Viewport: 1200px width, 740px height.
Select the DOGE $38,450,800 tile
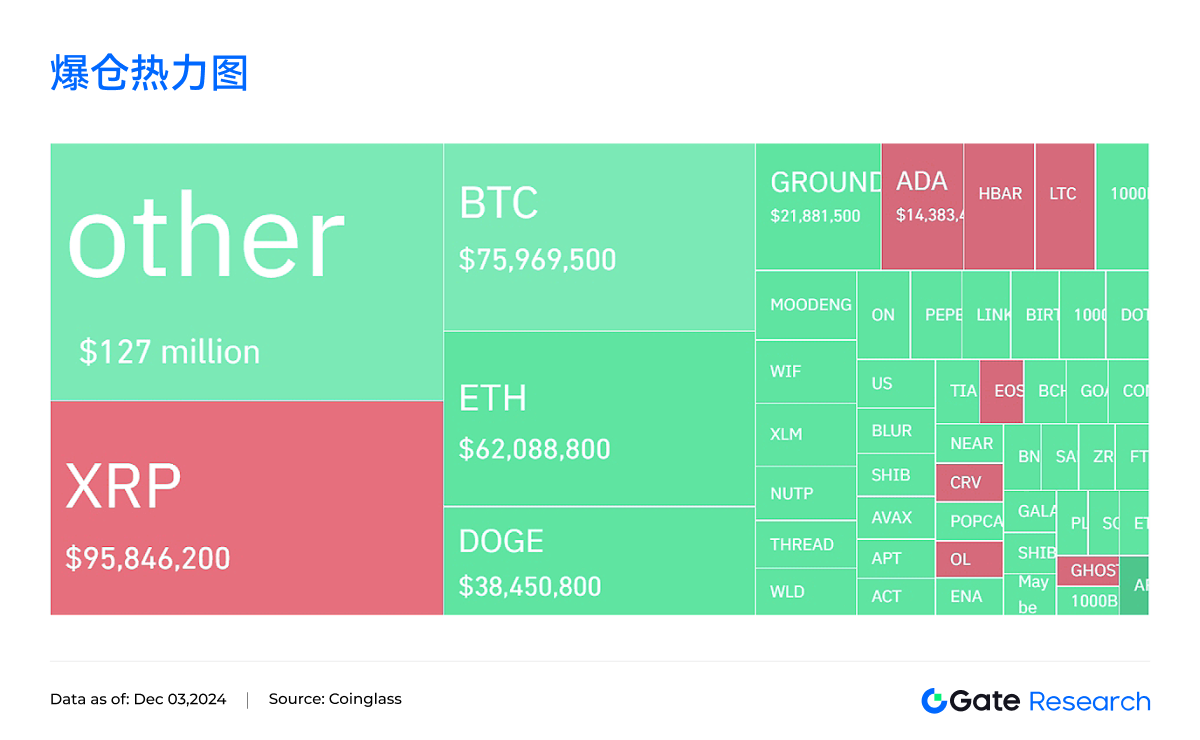(598, 561)
